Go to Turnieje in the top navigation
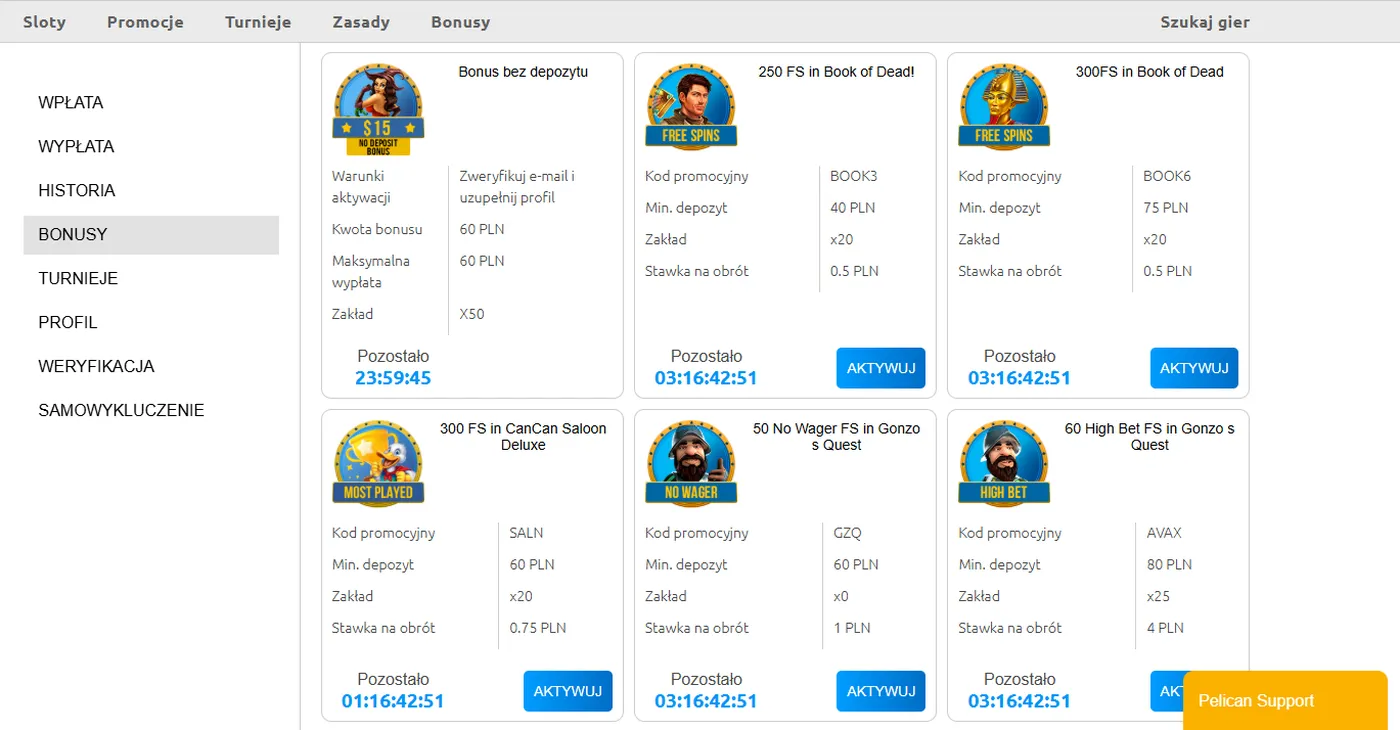The width and height of the screenshot is (1400, 730). [258, 22]
